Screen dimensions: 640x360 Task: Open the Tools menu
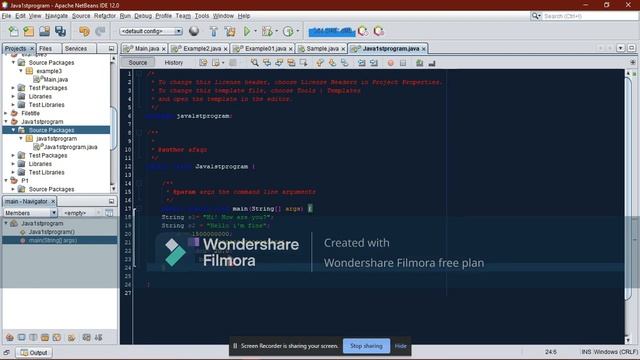pyautogui.click(x=202, y=16)
